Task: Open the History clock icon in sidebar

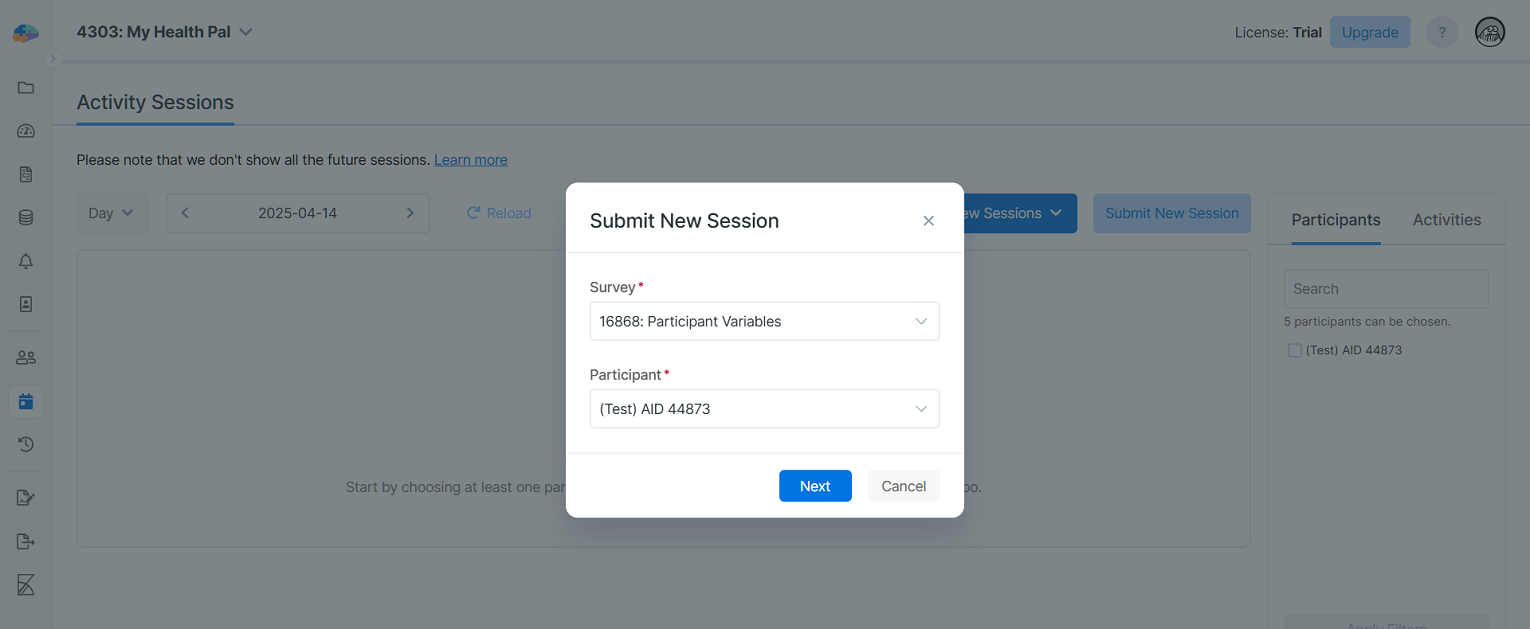Action: (25, 443)
